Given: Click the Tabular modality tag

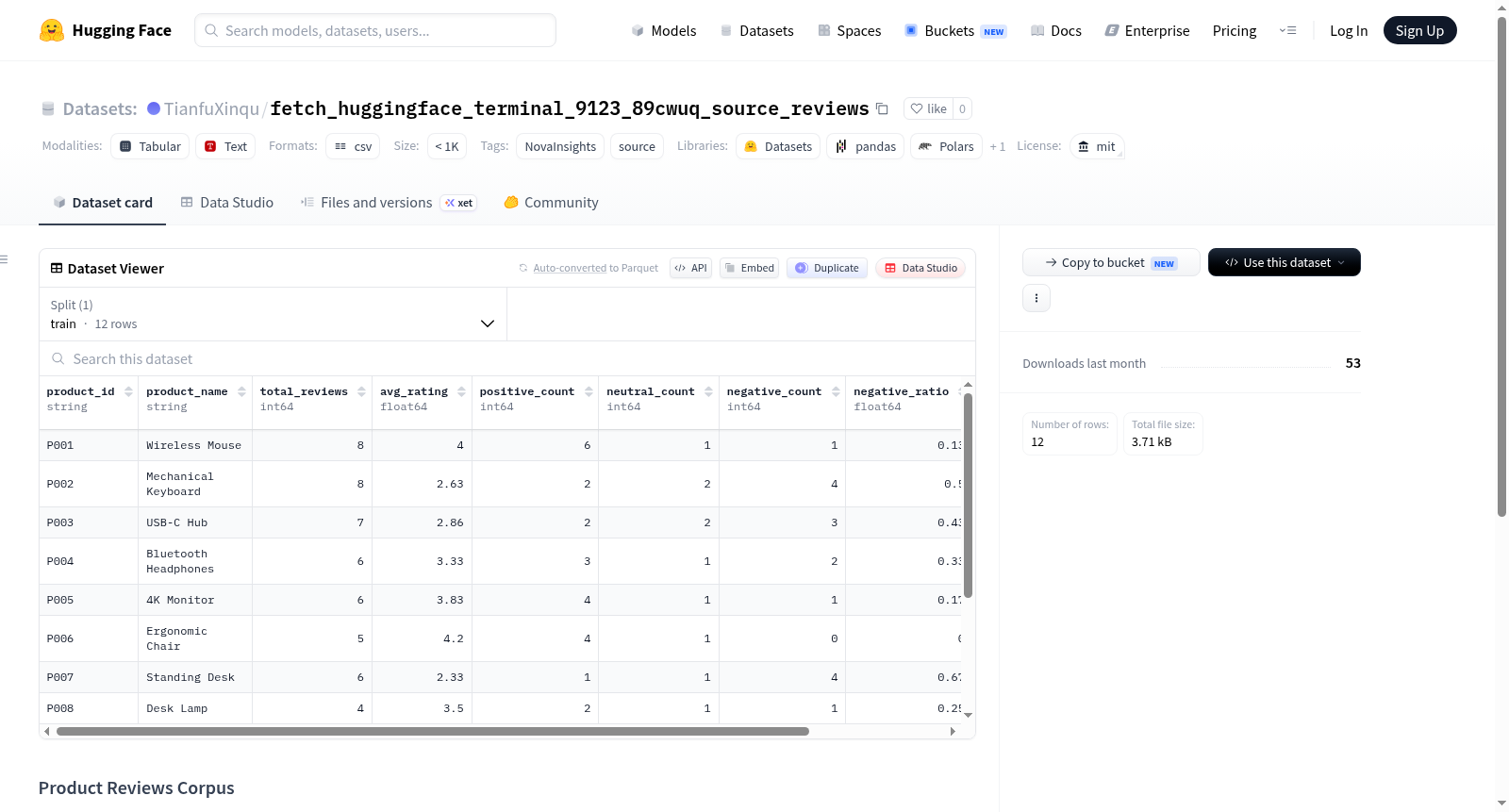Looking at the screenshot, I should 150,146.
